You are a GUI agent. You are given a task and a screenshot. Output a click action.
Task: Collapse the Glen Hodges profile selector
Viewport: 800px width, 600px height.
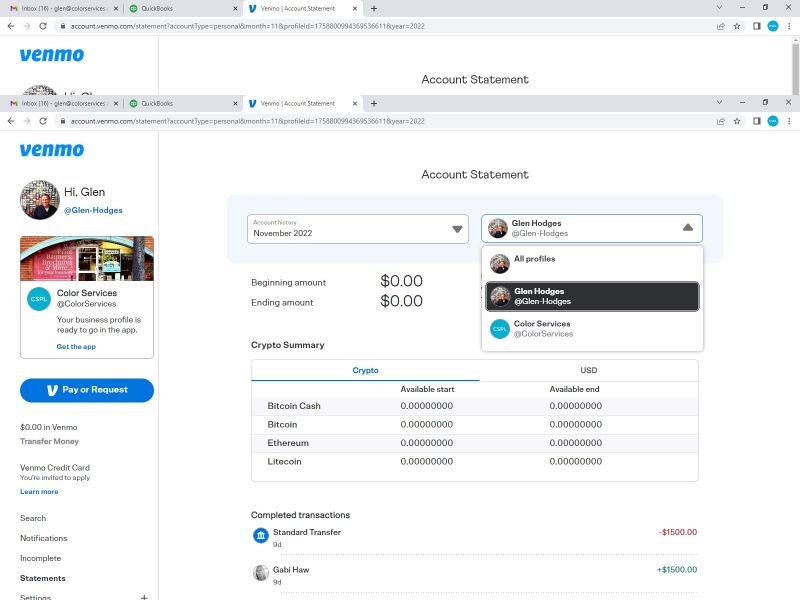tap(687, 228)
